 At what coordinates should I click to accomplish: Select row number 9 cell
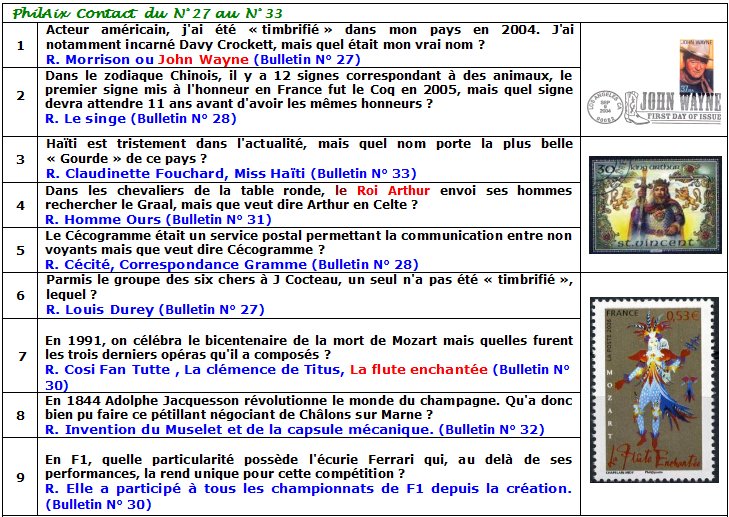click(x=20, y=477)
